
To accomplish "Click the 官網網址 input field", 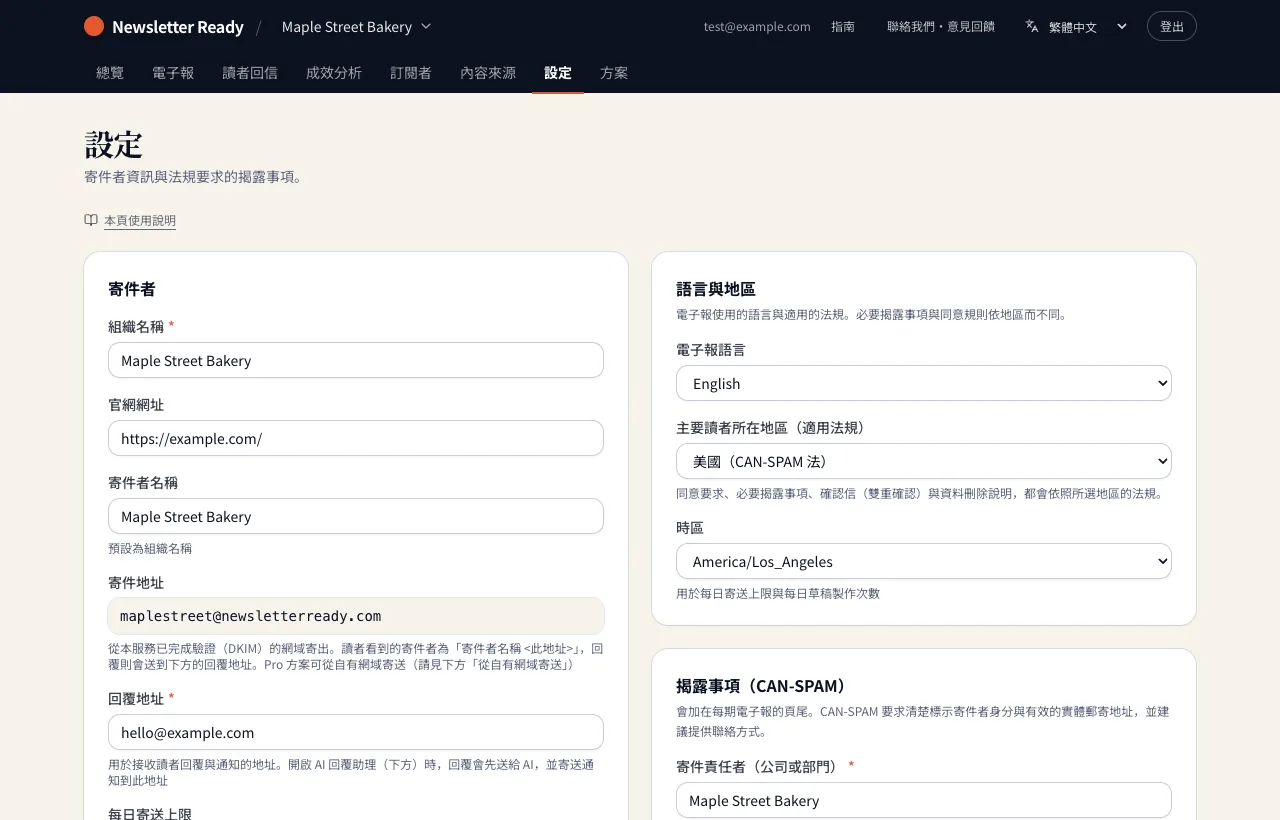I will [x=356, y=438].
